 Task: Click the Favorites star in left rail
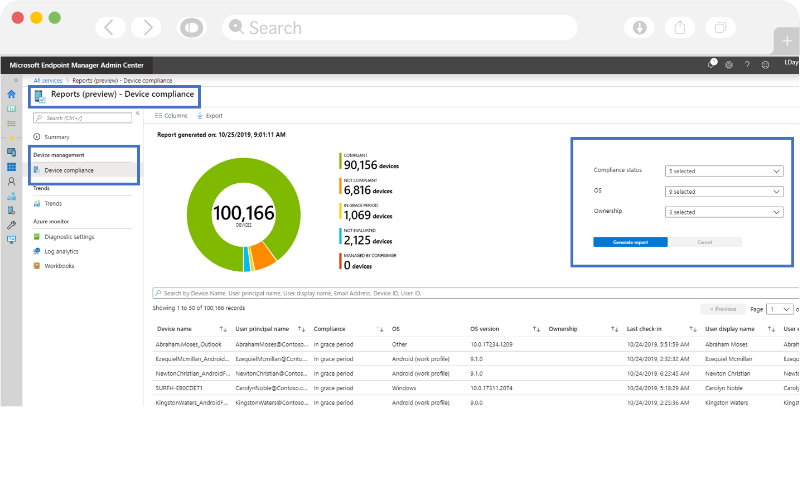click(11, 138)
